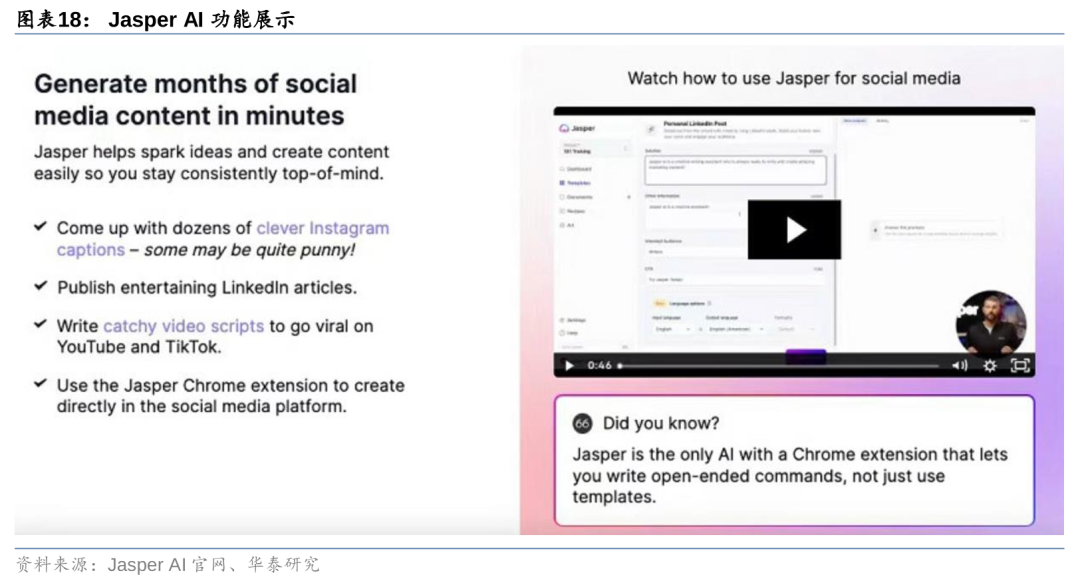
Task: Open the Formality 'Default' dropdown in the video
Action: pos(795,329)
